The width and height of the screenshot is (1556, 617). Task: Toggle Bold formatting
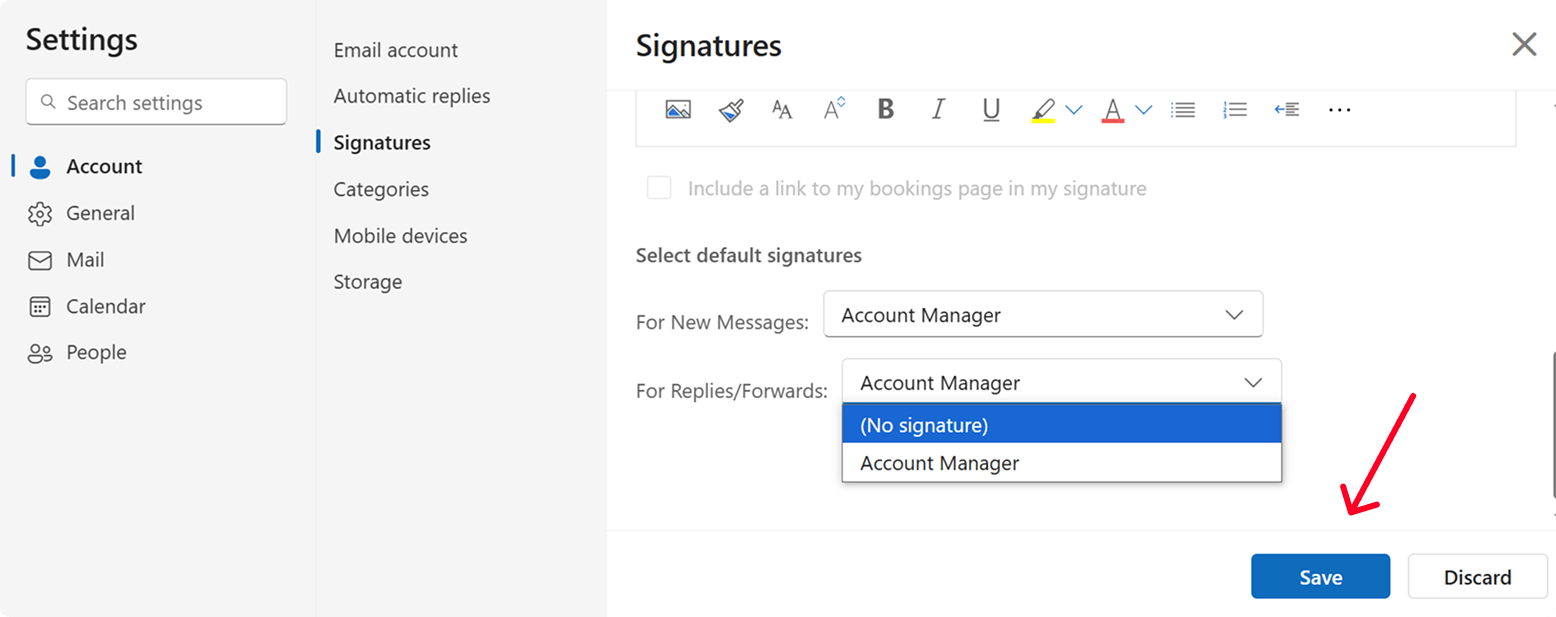[x=885, y=109]
